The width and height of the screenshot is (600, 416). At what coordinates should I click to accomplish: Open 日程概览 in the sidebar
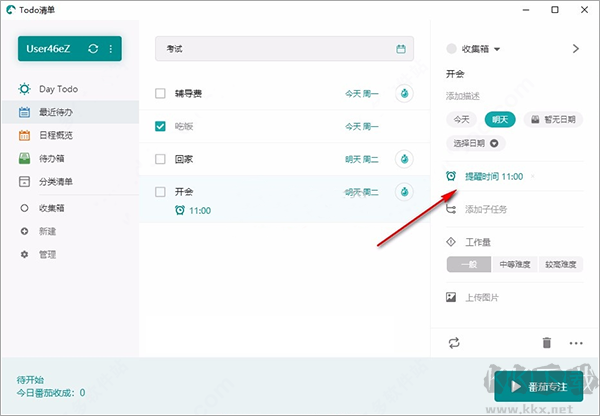[x=56, y=135]
